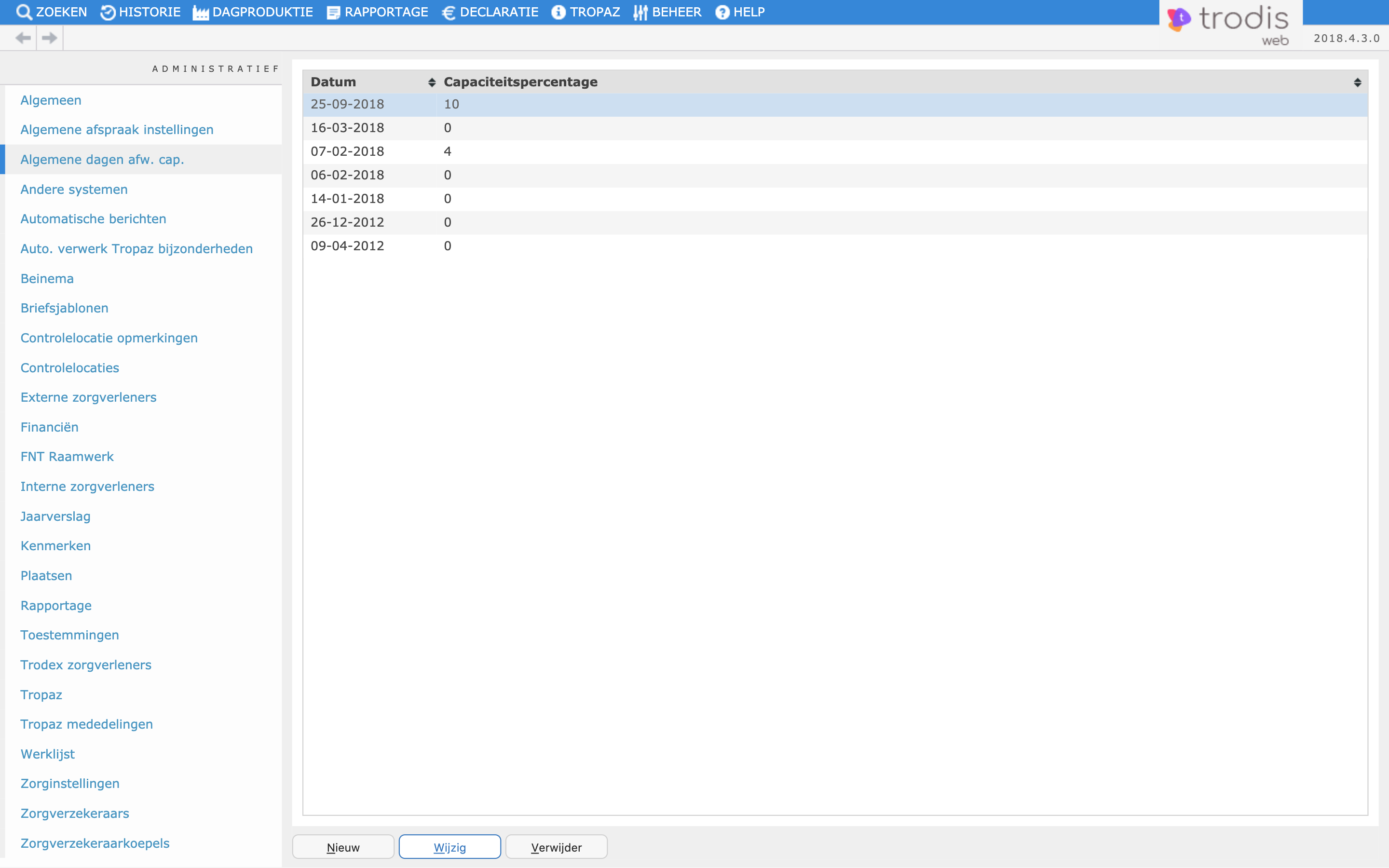The height and width of the screenshot is (868, 1389).
Task: Go back with the left arrow
Action: click(x=23, y=38)
